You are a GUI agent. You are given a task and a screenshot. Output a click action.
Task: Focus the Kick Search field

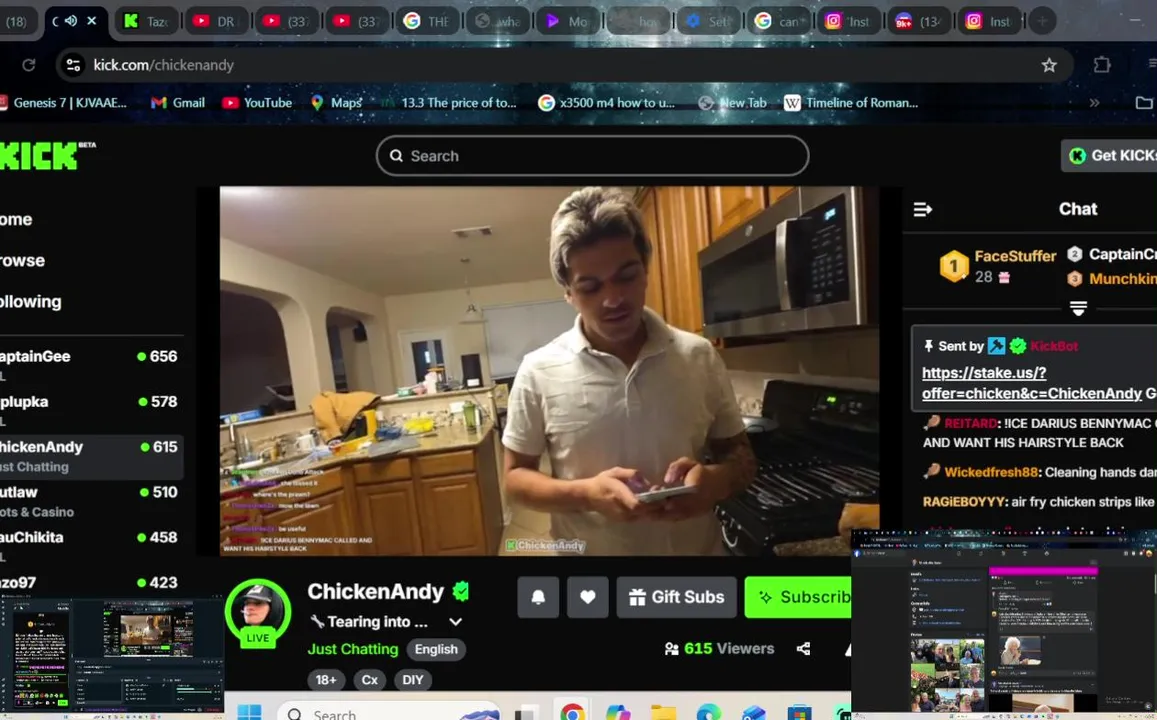point(593,156)
